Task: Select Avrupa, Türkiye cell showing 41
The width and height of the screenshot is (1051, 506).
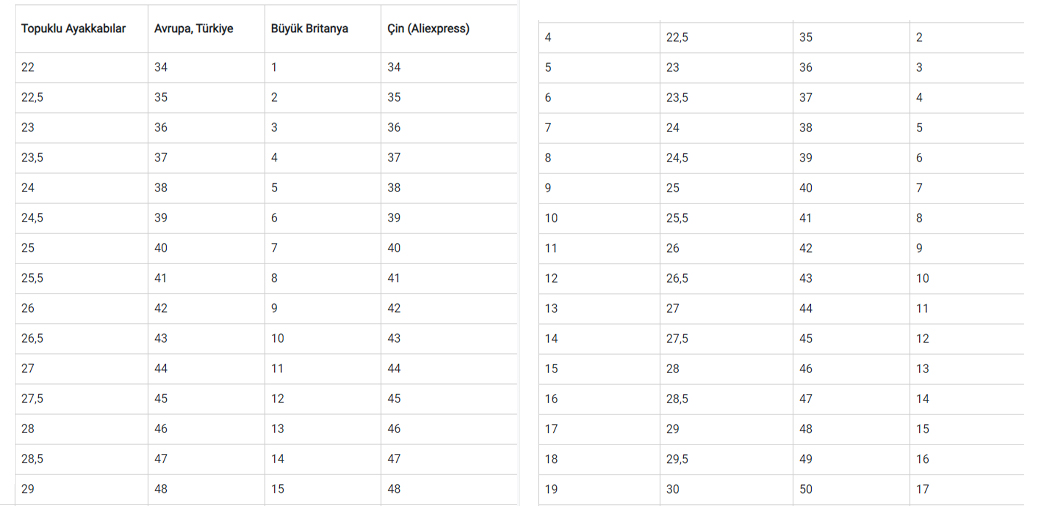Action: point(161,278)
